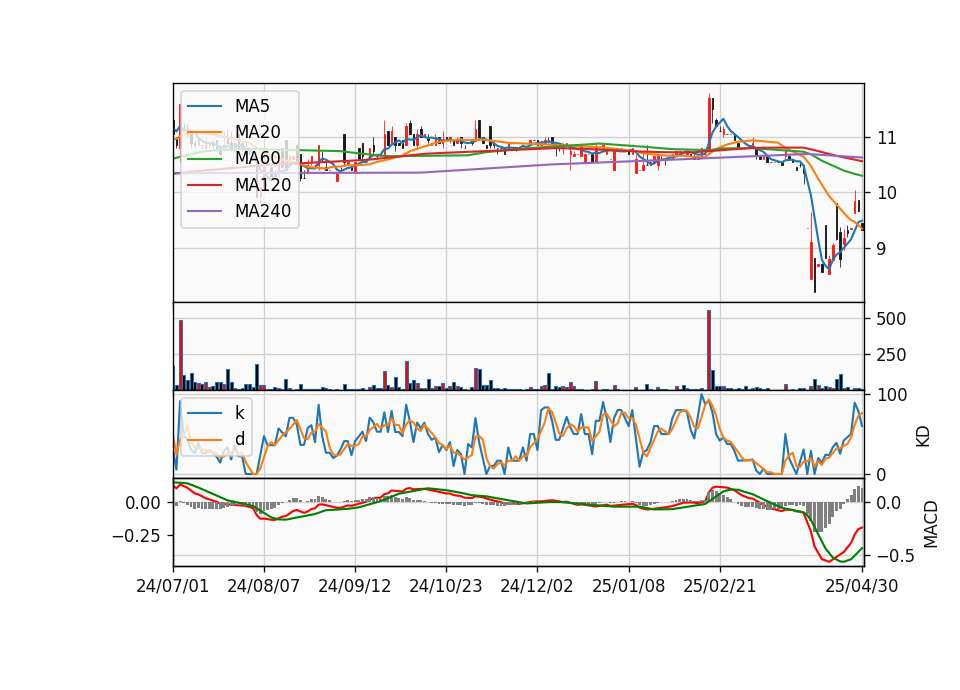
Task: Click the orange MA20 legend line sample
Action: 204,132
